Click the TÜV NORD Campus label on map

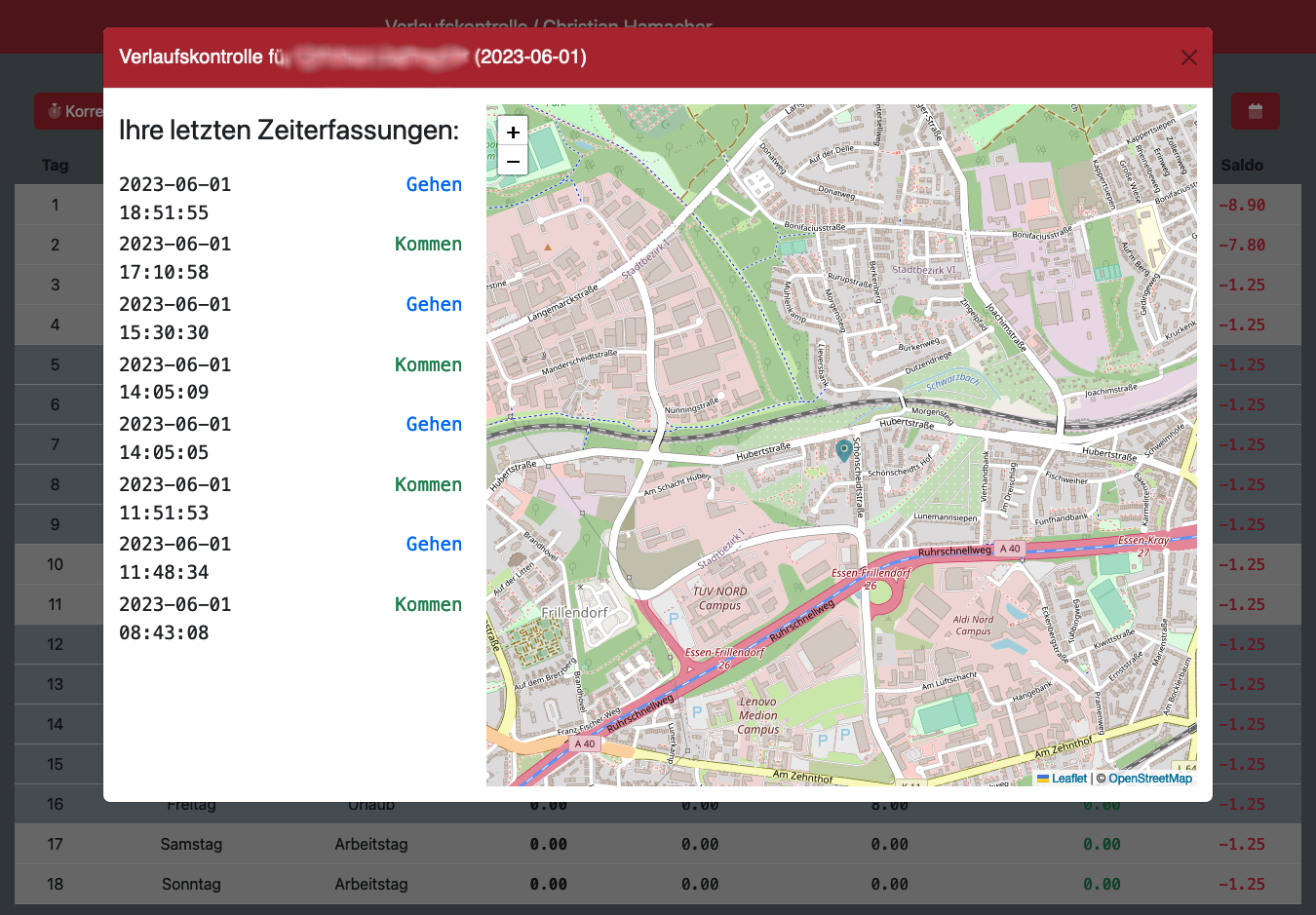[719, 598]
